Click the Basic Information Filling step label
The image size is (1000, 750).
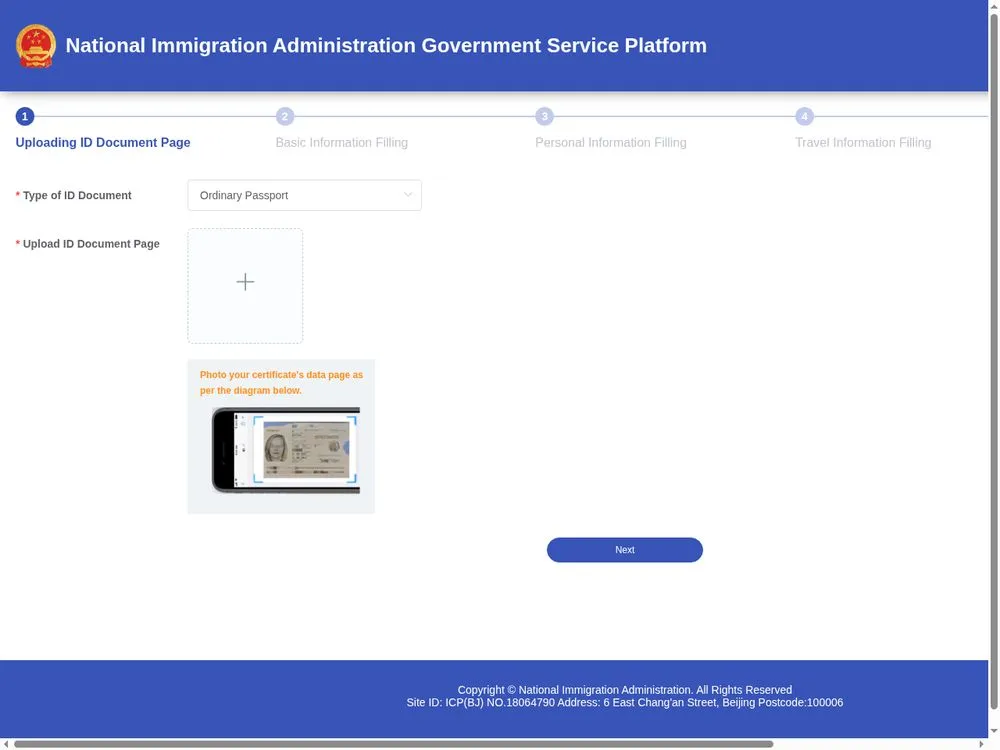(x=342, y=142)
